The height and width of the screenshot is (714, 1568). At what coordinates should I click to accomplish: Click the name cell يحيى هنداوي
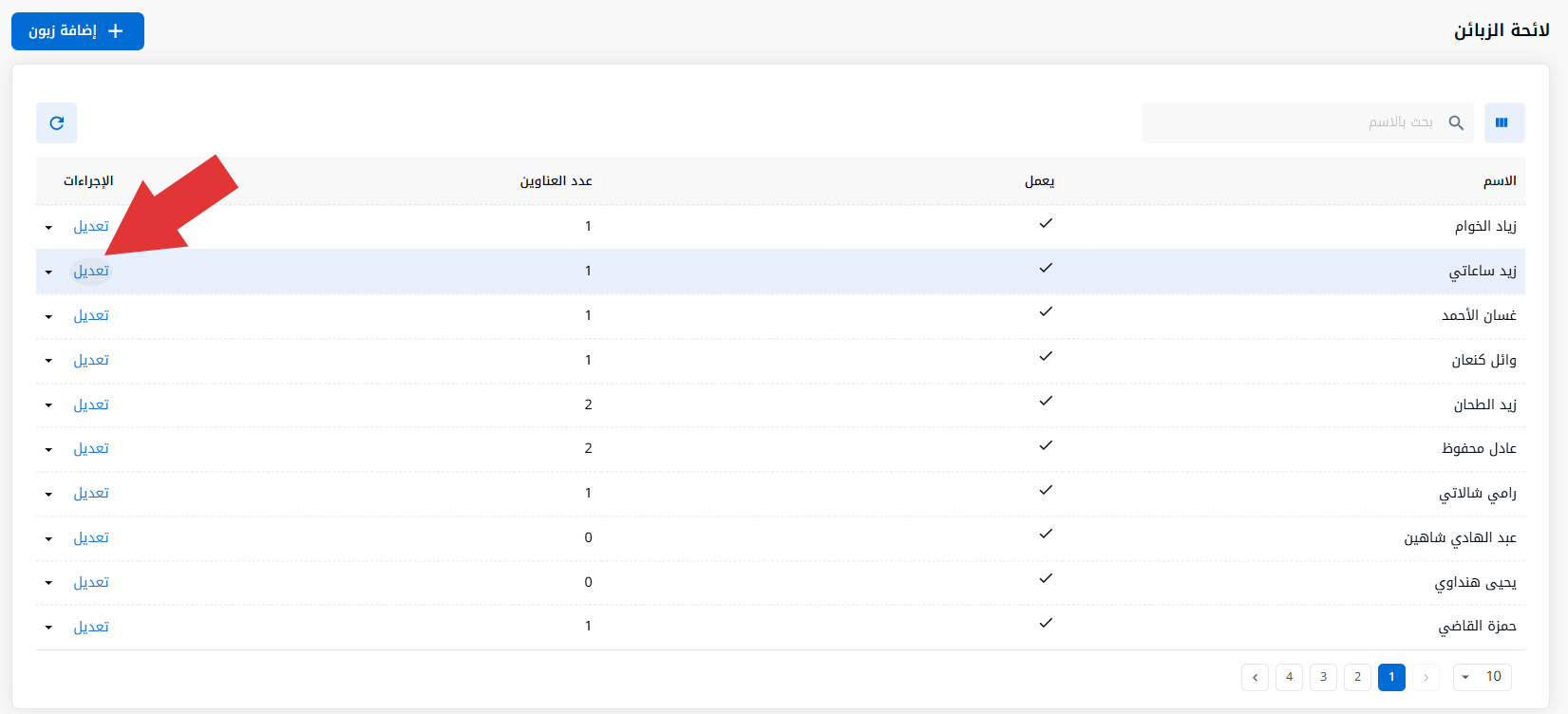(1475, 583)
